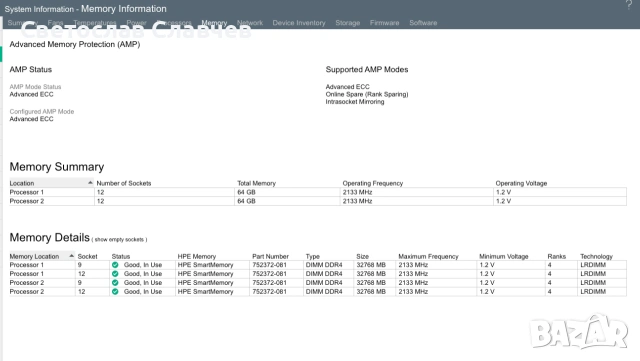Switch to the Storage tab
The image size is (640, 361).
[348, 23]
